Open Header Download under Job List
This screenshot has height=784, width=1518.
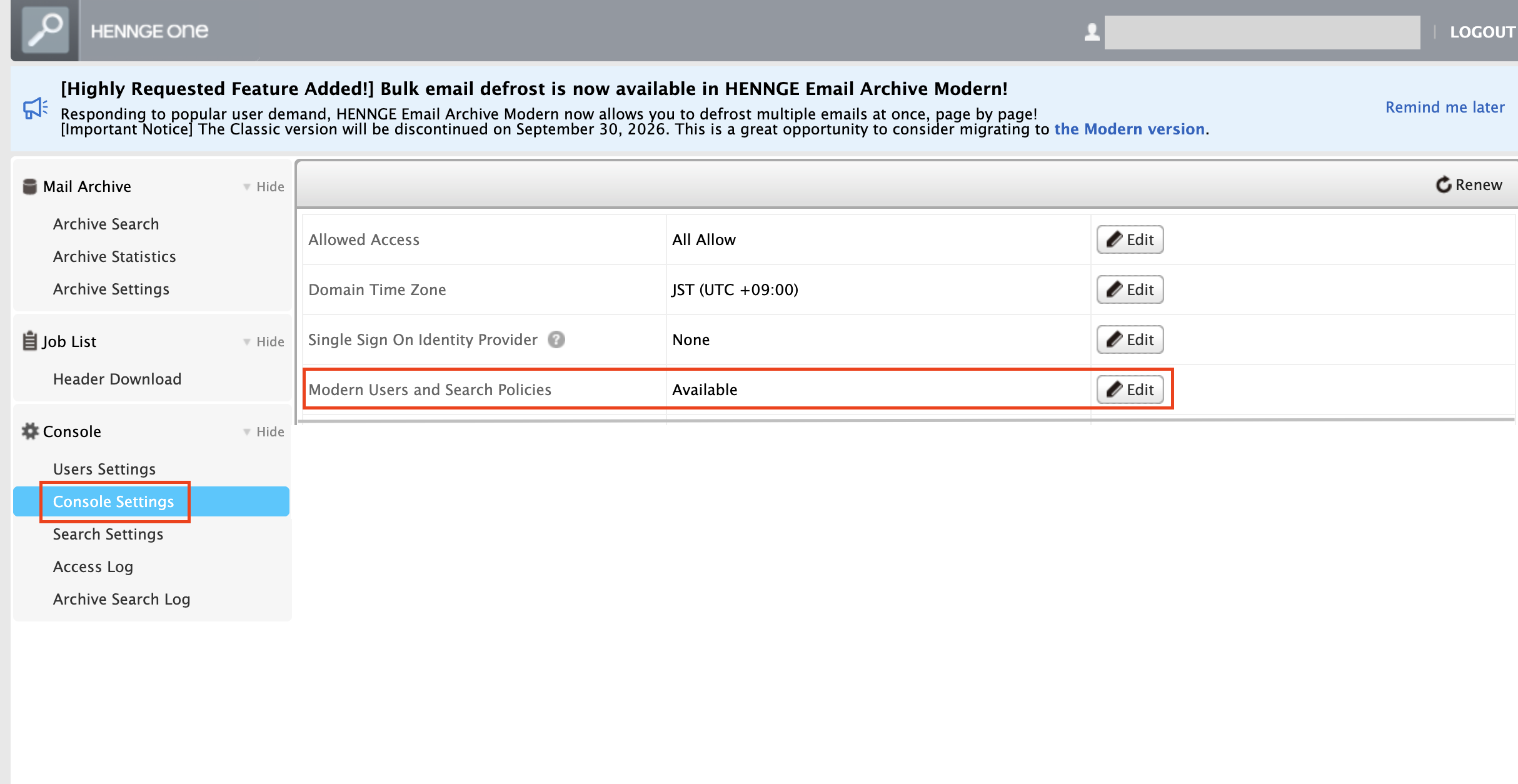click(117, 379)
